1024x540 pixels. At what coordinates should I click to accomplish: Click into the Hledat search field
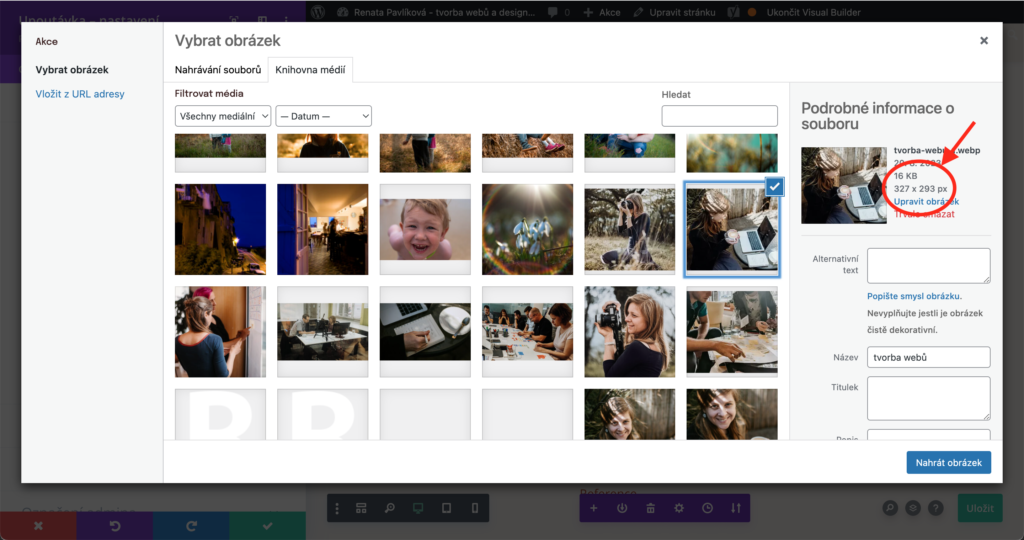tap(719, 116)
